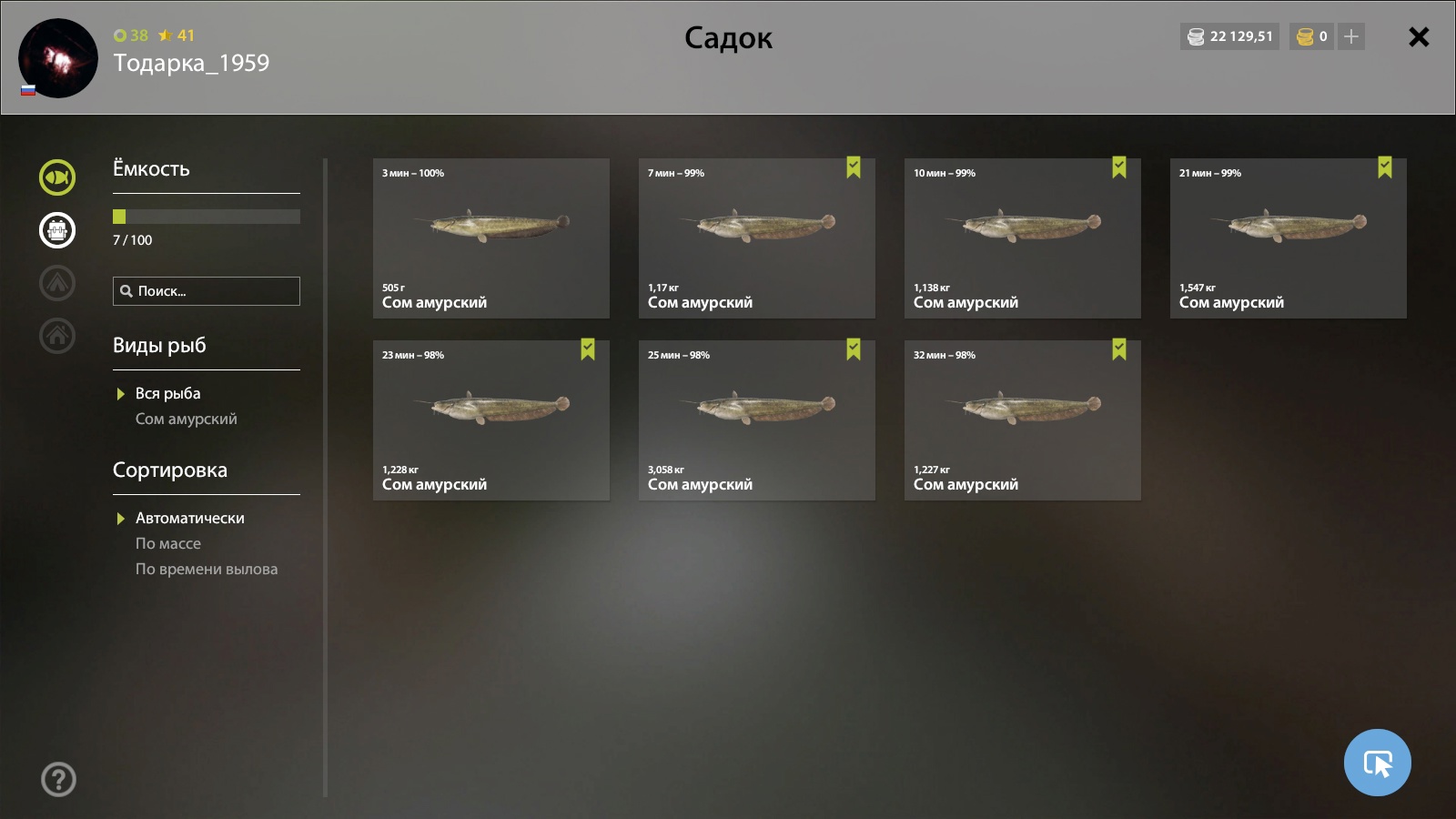Click the silver coins balance icon
Screen dimensions: 1456x819
(1196, 36)
